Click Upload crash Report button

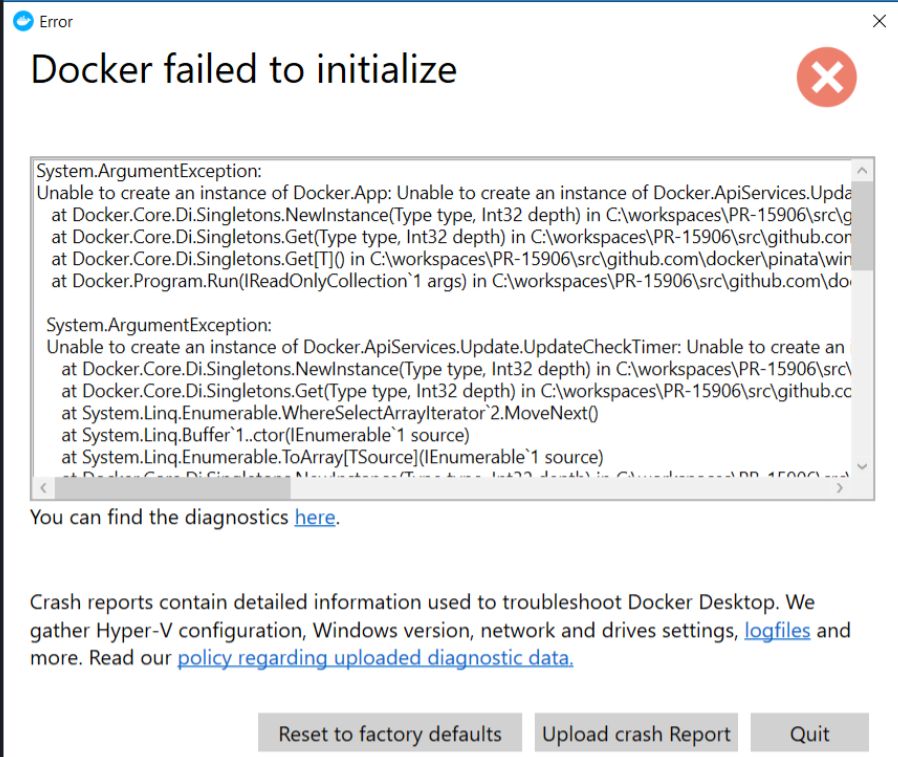[636, 733]
